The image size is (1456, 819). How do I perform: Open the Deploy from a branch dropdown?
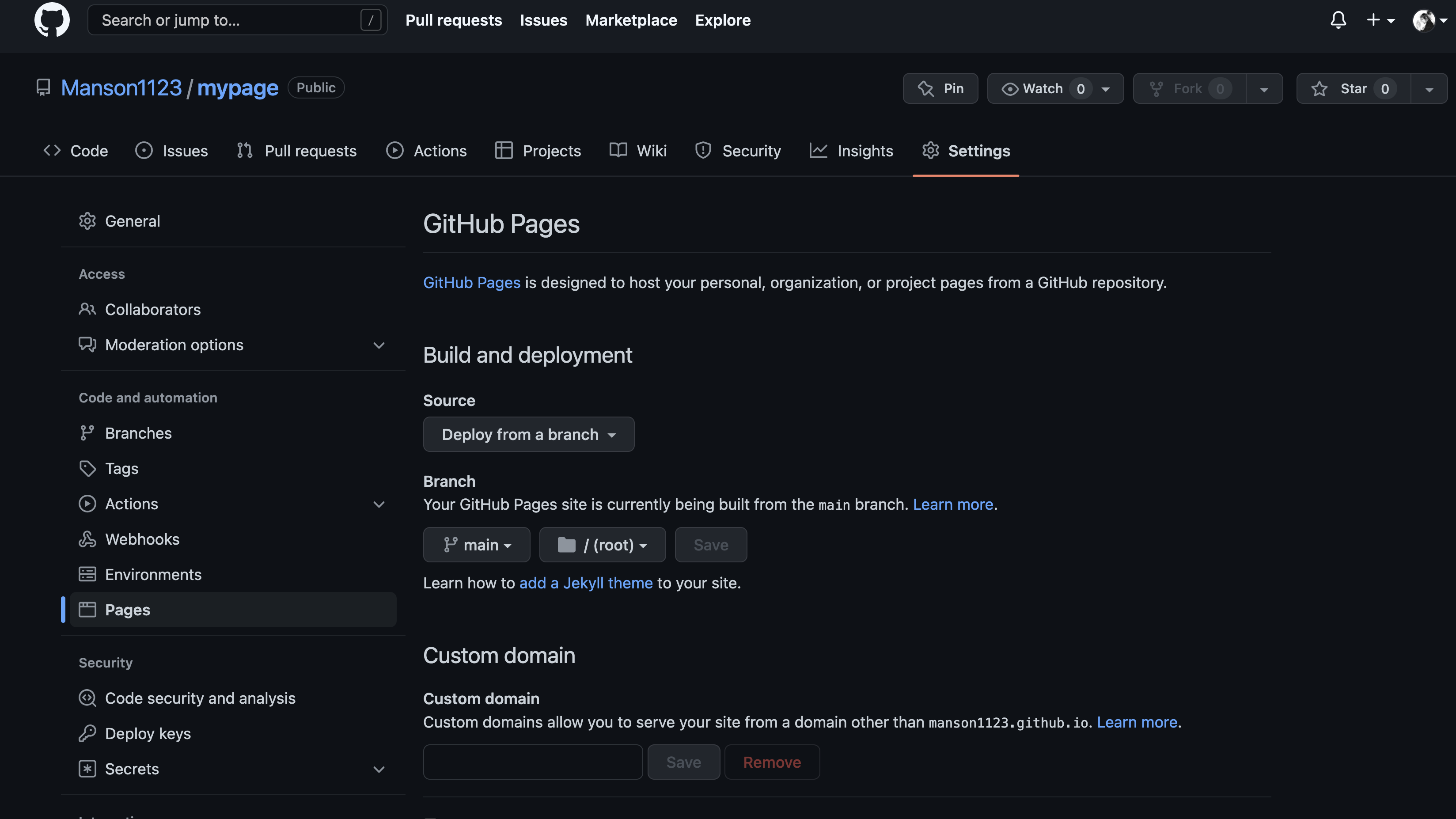click(528, 434)
